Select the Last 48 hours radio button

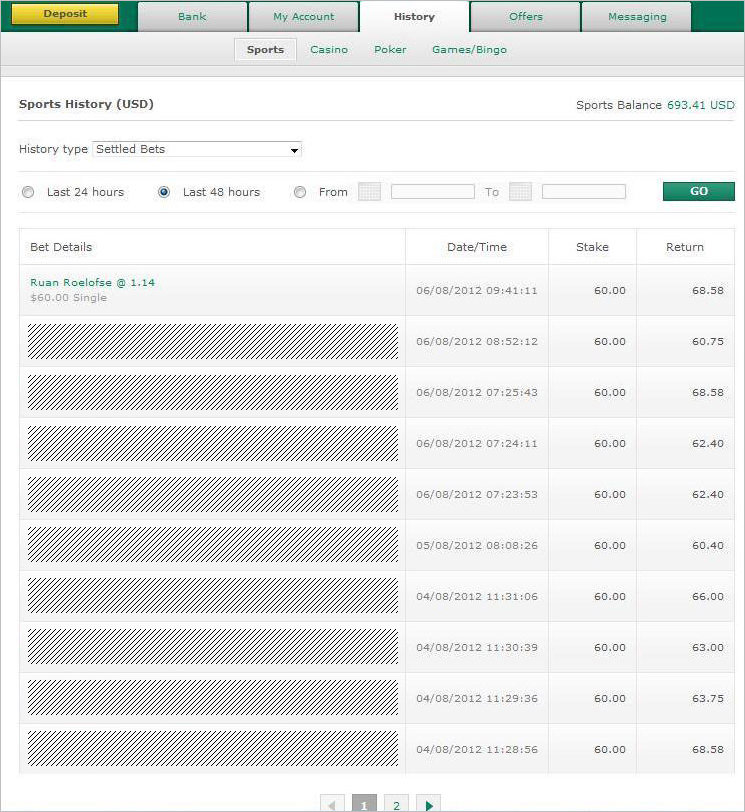pos(164,192)
